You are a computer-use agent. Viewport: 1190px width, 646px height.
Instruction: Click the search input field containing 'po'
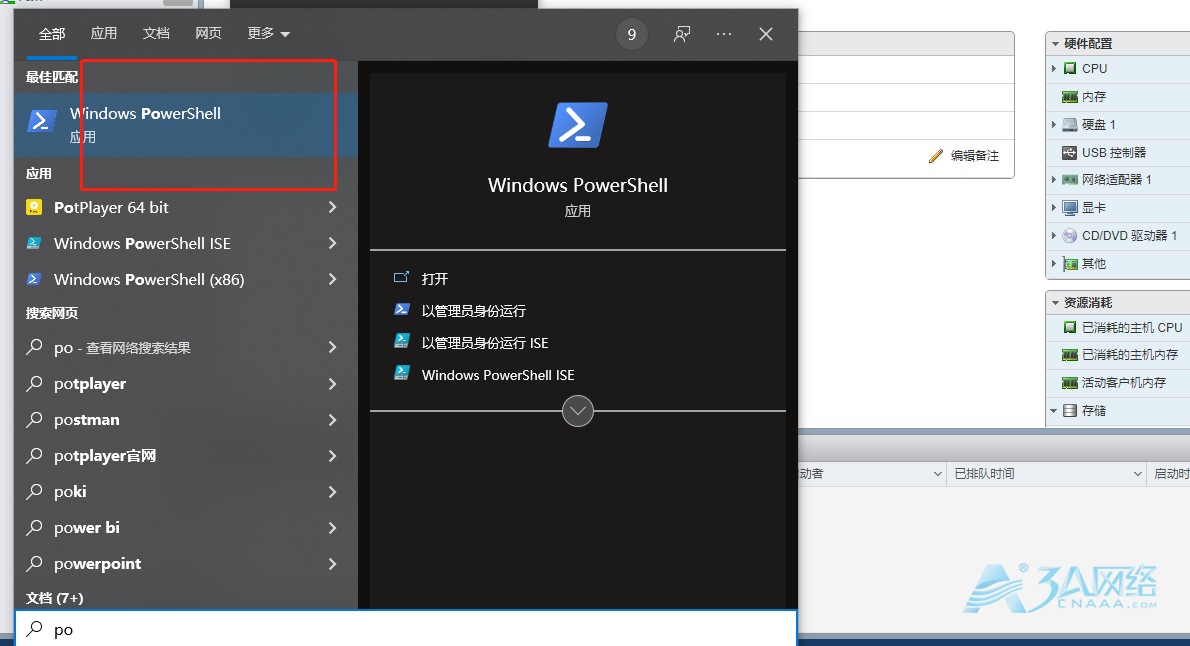[406, 629]
